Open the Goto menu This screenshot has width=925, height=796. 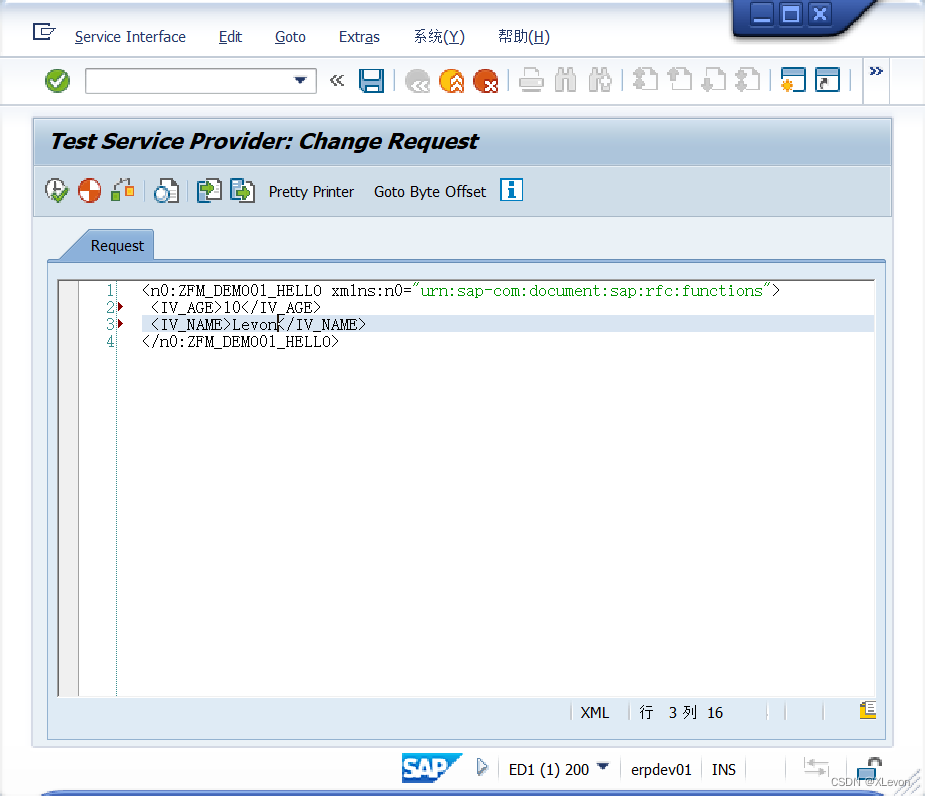pyautogui.click(x=290, y=37)
